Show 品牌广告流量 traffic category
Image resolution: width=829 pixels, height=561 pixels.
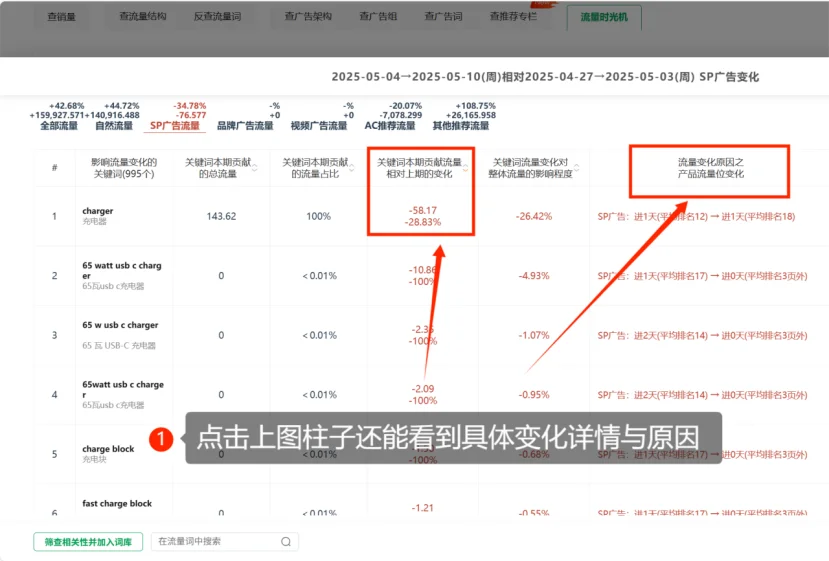(245, 125)
